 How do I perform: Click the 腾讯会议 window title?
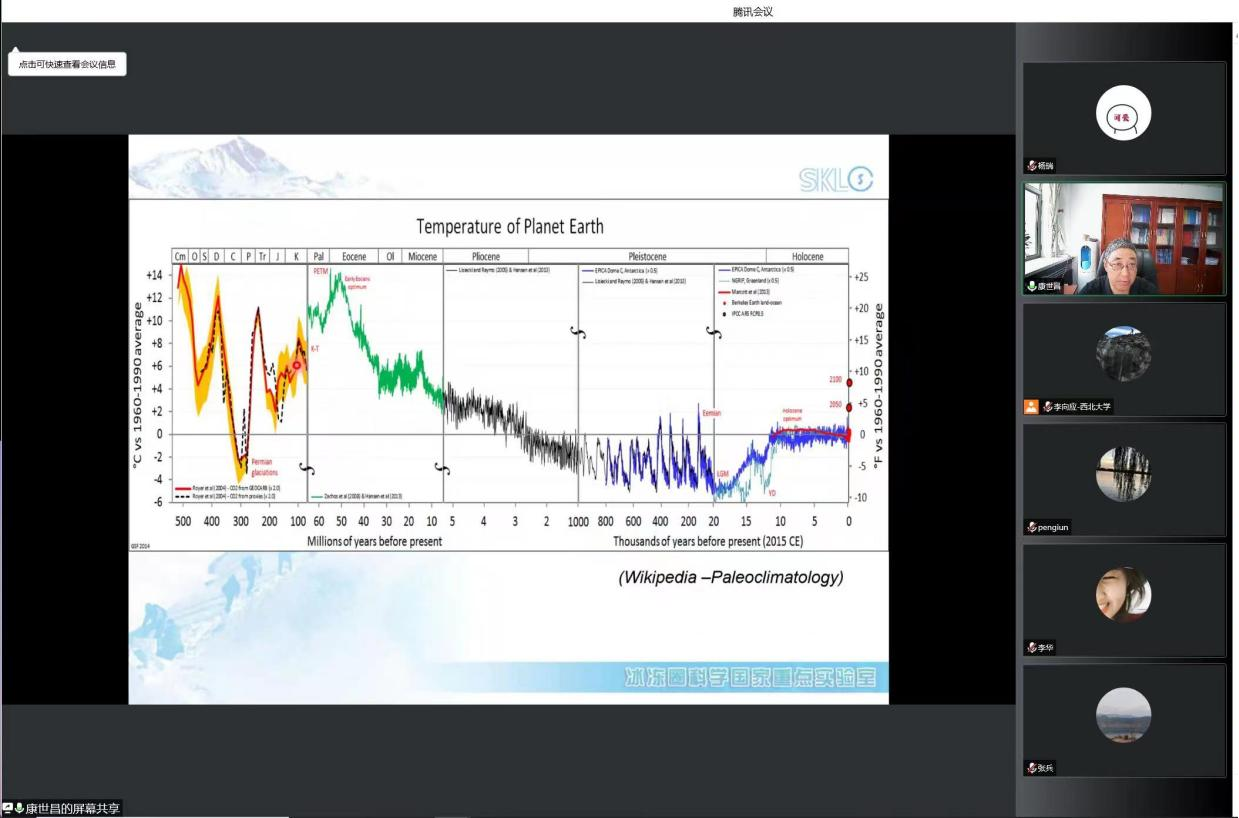(753, 12)
